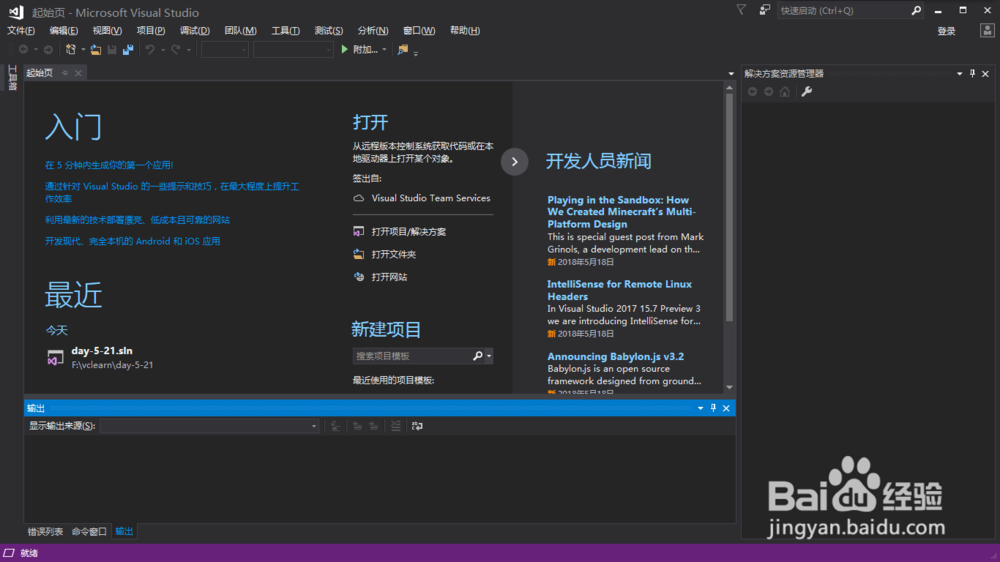Open the solution configurations combo box
Image resolution: width=1000 pixels, height=562 pixels.
[x=224, y=50]
